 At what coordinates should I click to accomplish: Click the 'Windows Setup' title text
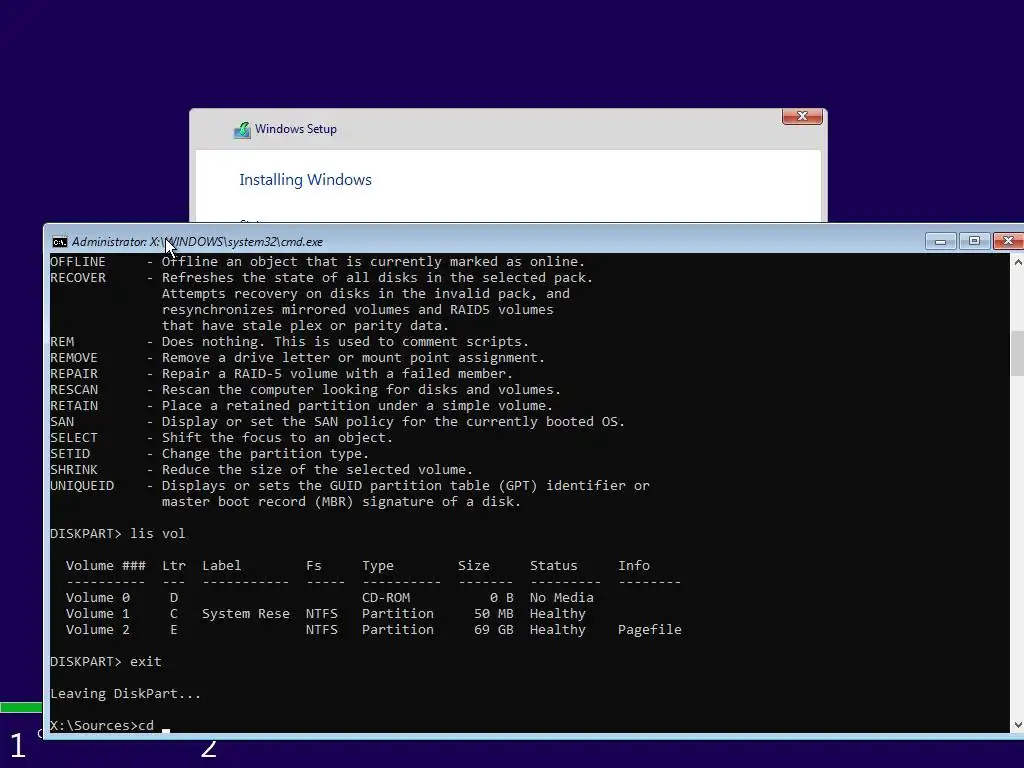tap(296, 129)
